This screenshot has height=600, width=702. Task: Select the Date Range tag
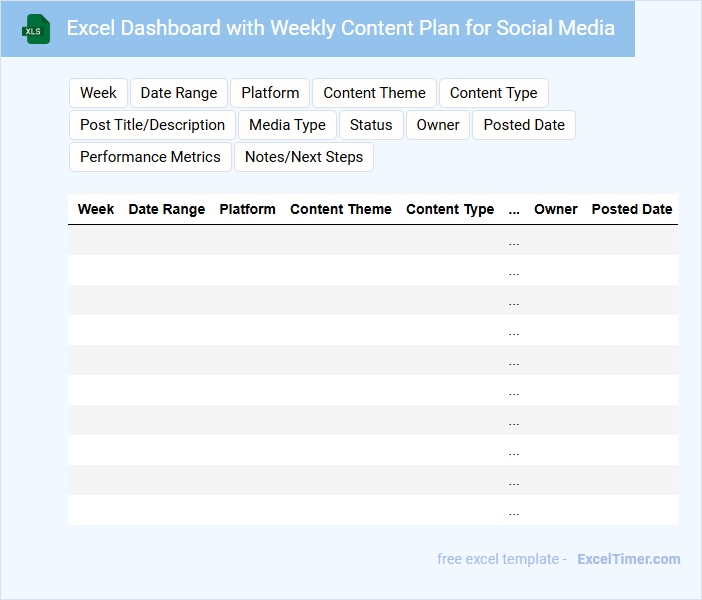[x=179, y=93]
